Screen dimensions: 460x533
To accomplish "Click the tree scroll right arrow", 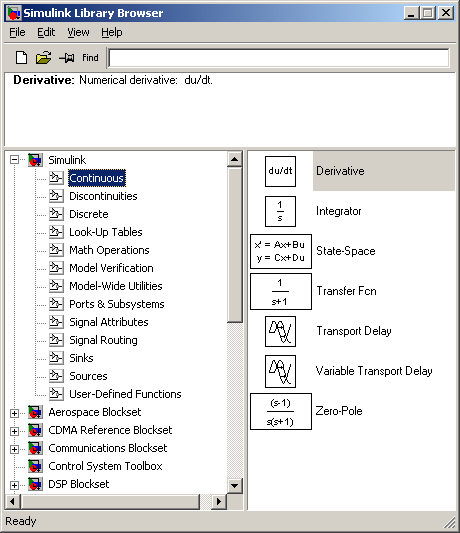I will tap(219, 501).
